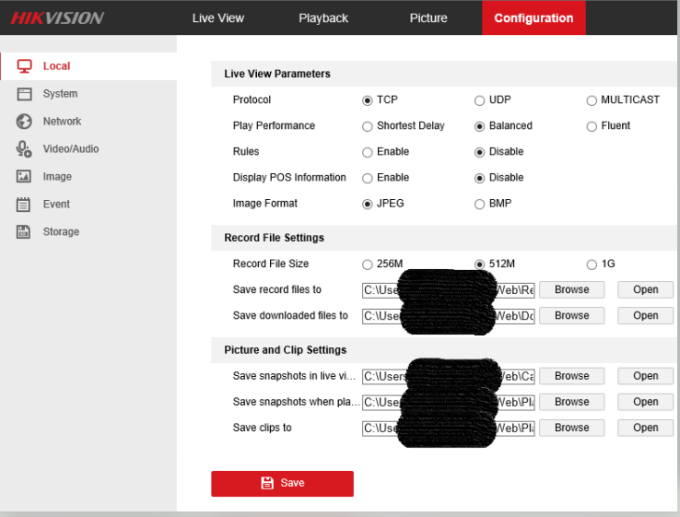The height and width of the screenshot is (517, 680).
Task: Select the Network globe icon
Action: click(24, 121)
